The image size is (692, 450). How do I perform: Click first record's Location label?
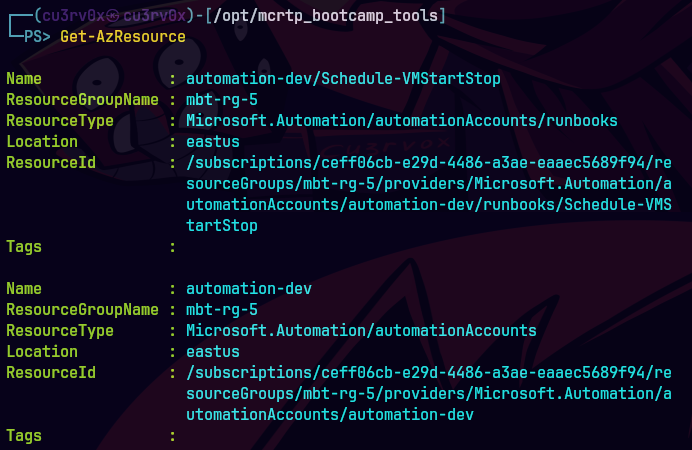(42, 142)
